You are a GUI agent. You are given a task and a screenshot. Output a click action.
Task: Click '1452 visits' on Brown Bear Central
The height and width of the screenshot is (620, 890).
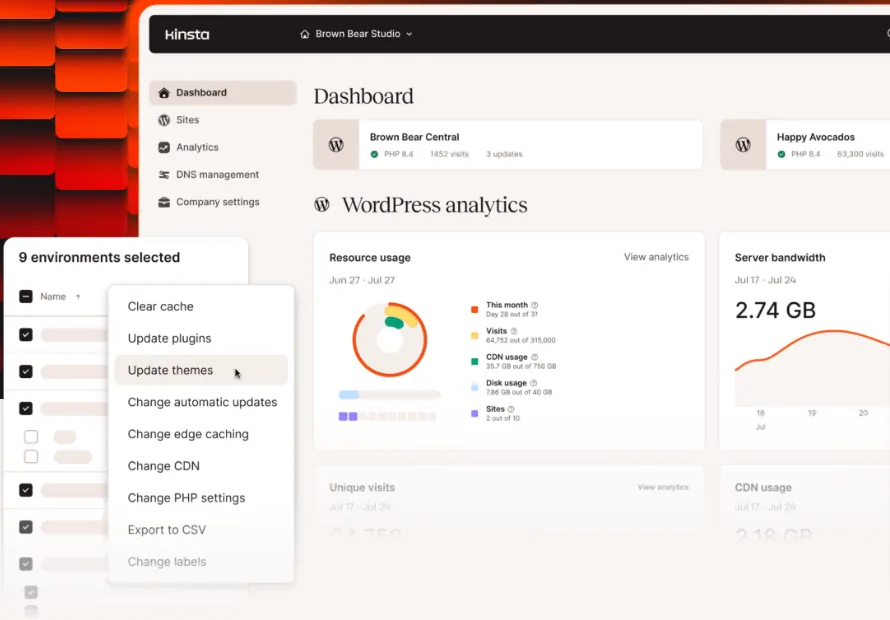[450, 154]
